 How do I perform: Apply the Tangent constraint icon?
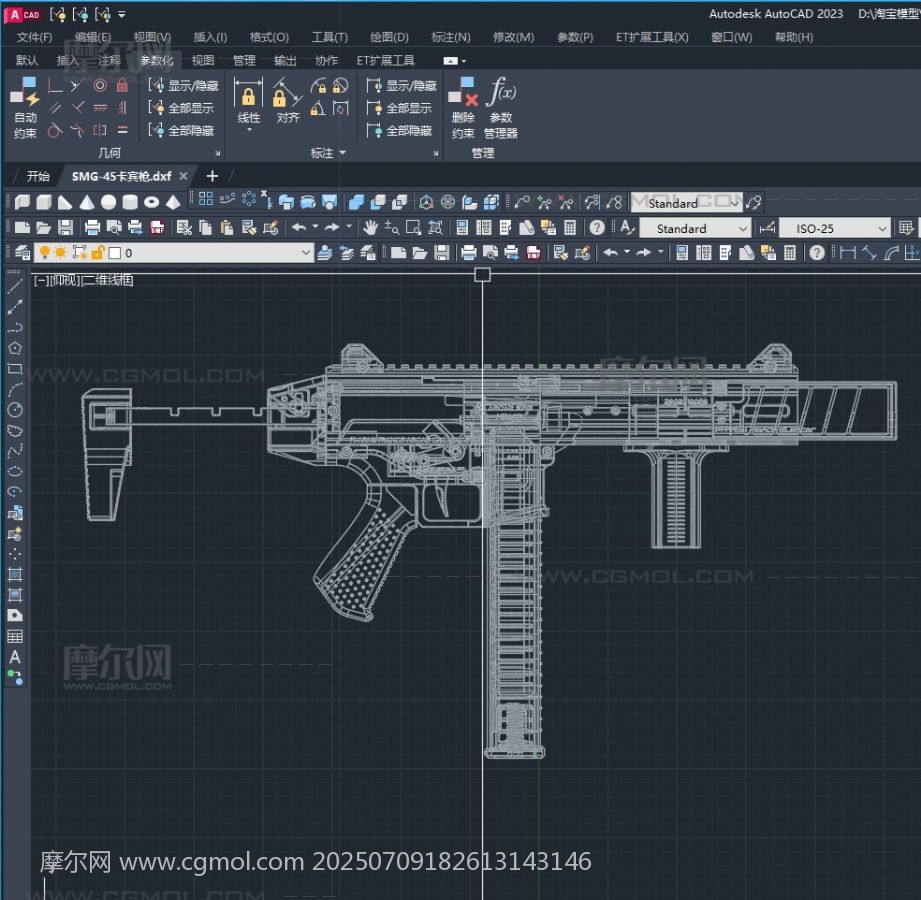(x=55, y=130)
